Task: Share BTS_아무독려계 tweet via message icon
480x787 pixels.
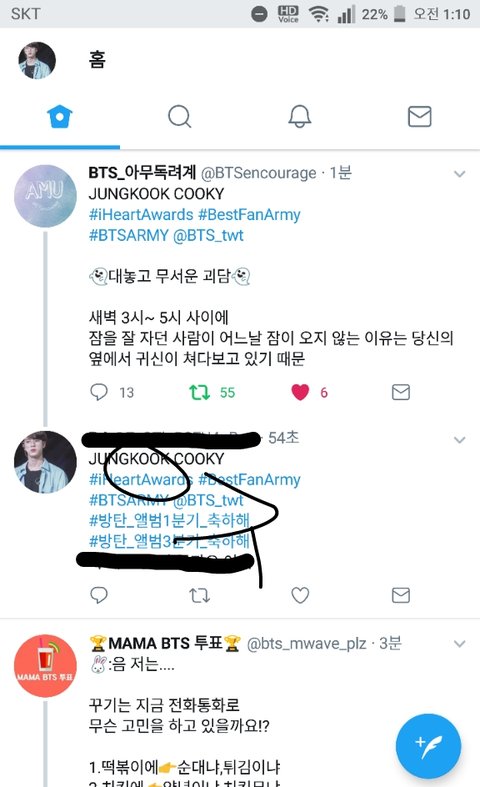Action: click(x=401, y=392)
